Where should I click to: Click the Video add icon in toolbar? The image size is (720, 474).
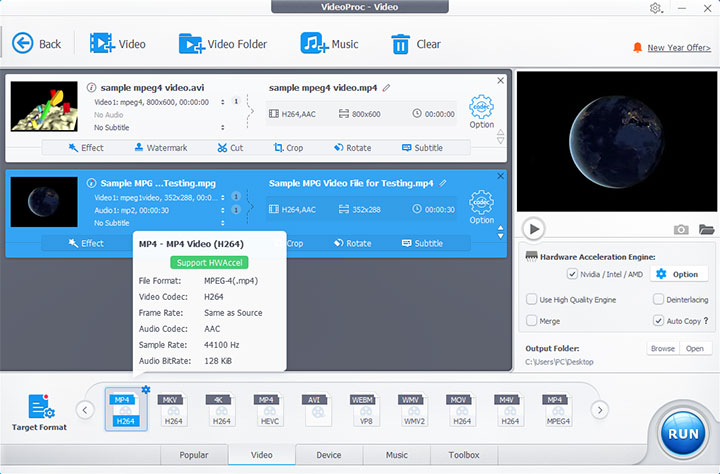tap(101, 44)
